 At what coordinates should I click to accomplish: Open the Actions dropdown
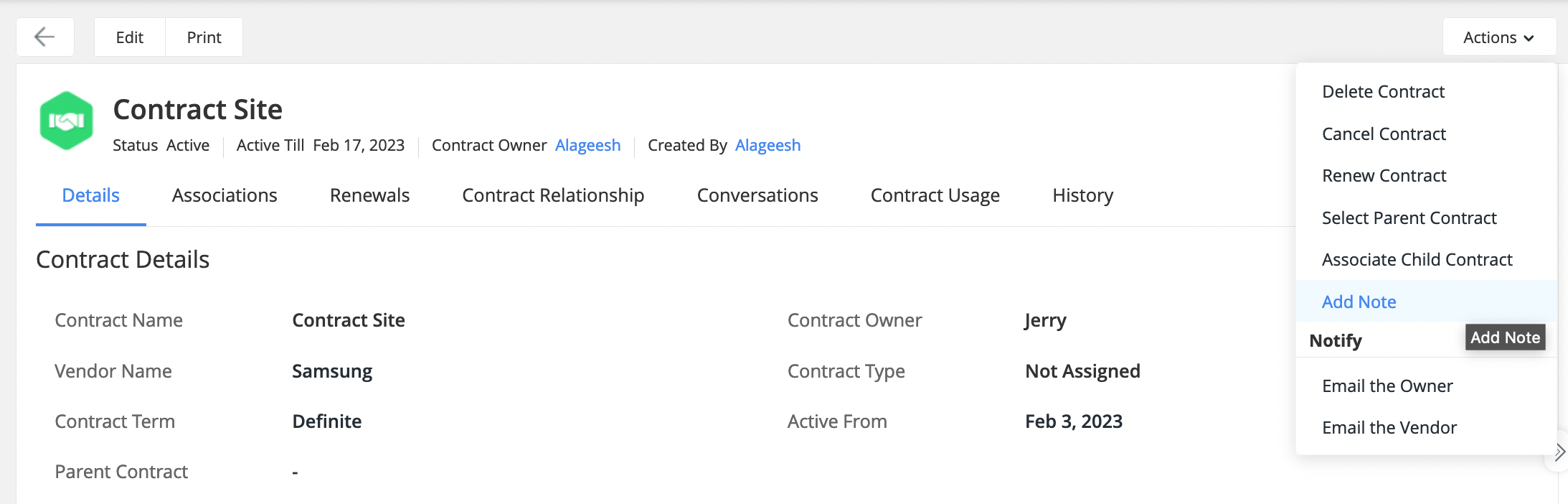click(1498, 37)
